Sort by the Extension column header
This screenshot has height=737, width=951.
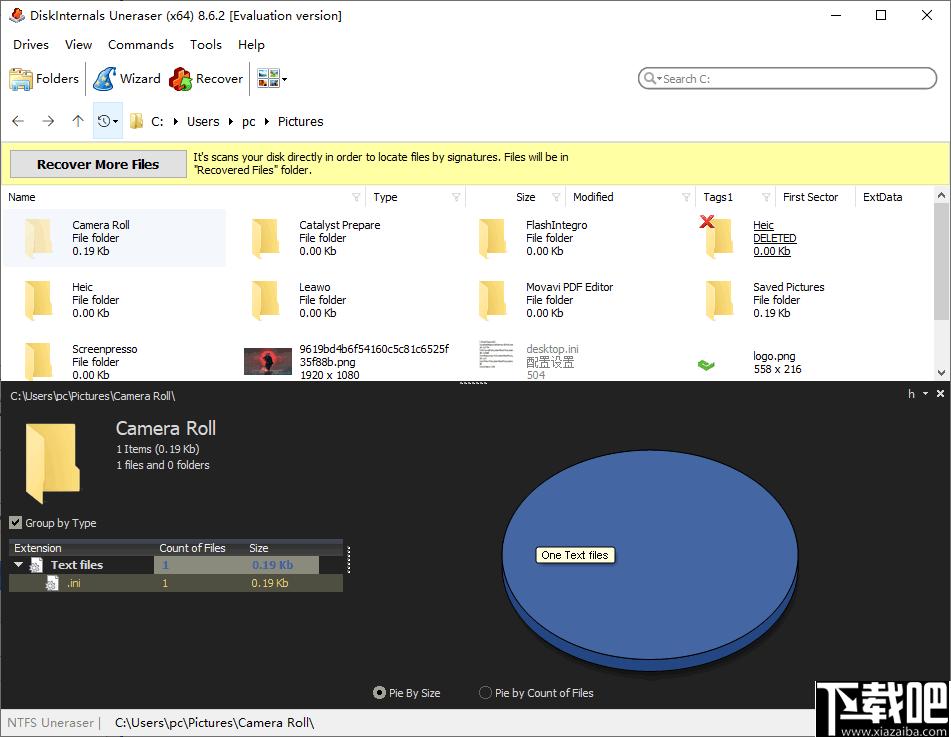tap(38, 548)
